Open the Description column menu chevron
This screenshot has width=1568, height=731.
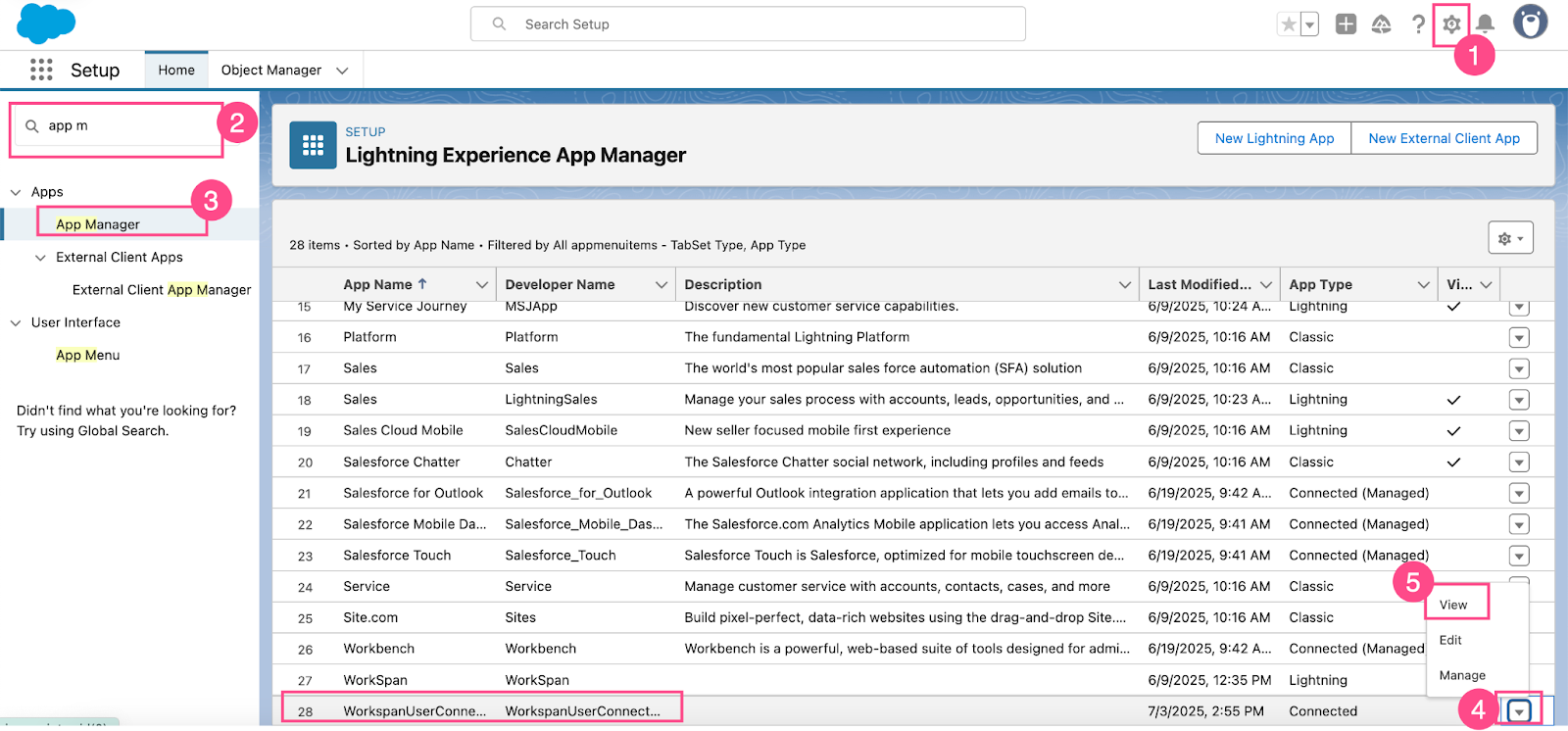point(1124,285)
